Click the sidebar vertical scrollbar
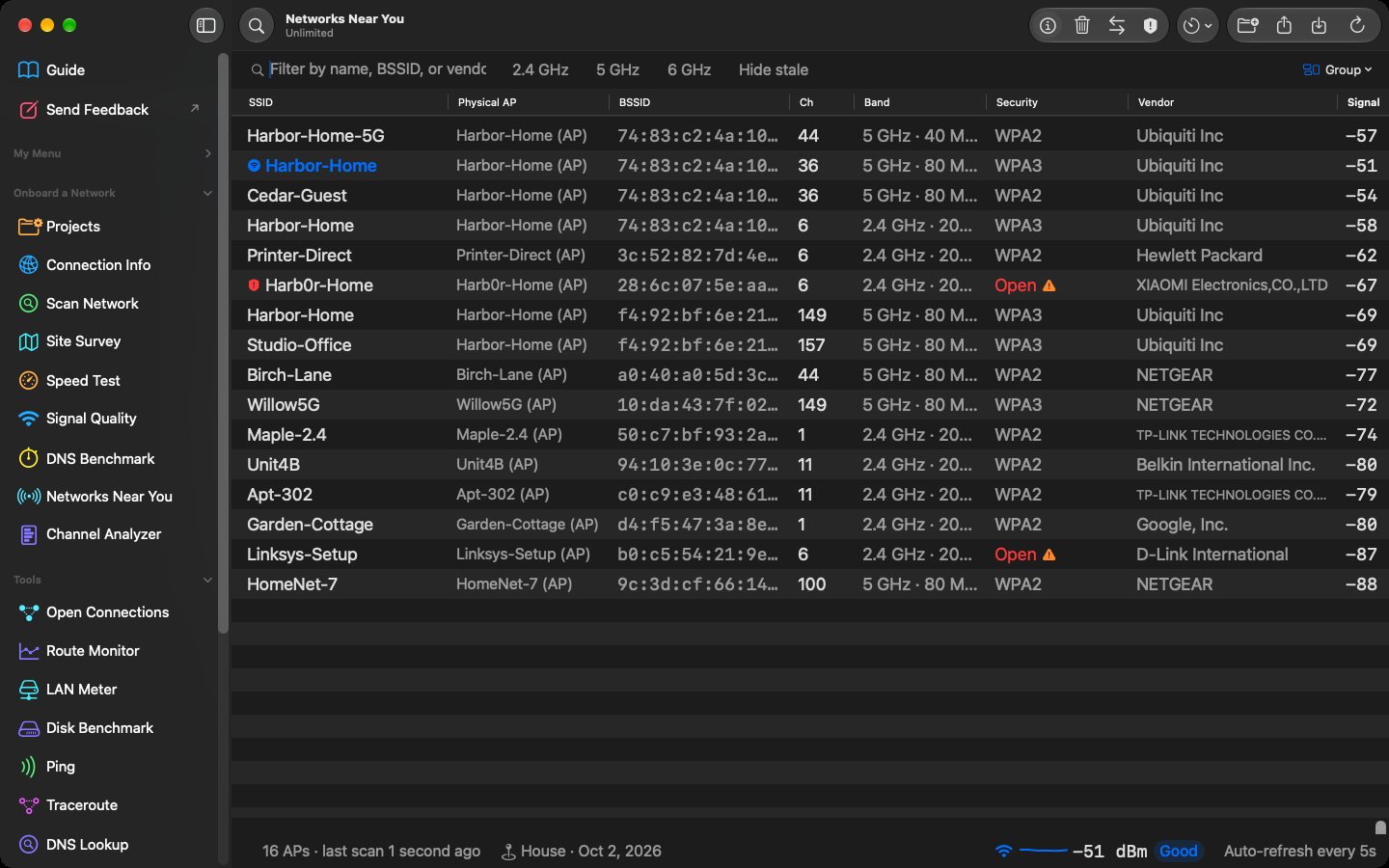The height and width of the screenshot is (868, 1389). [x=223, y=343]
